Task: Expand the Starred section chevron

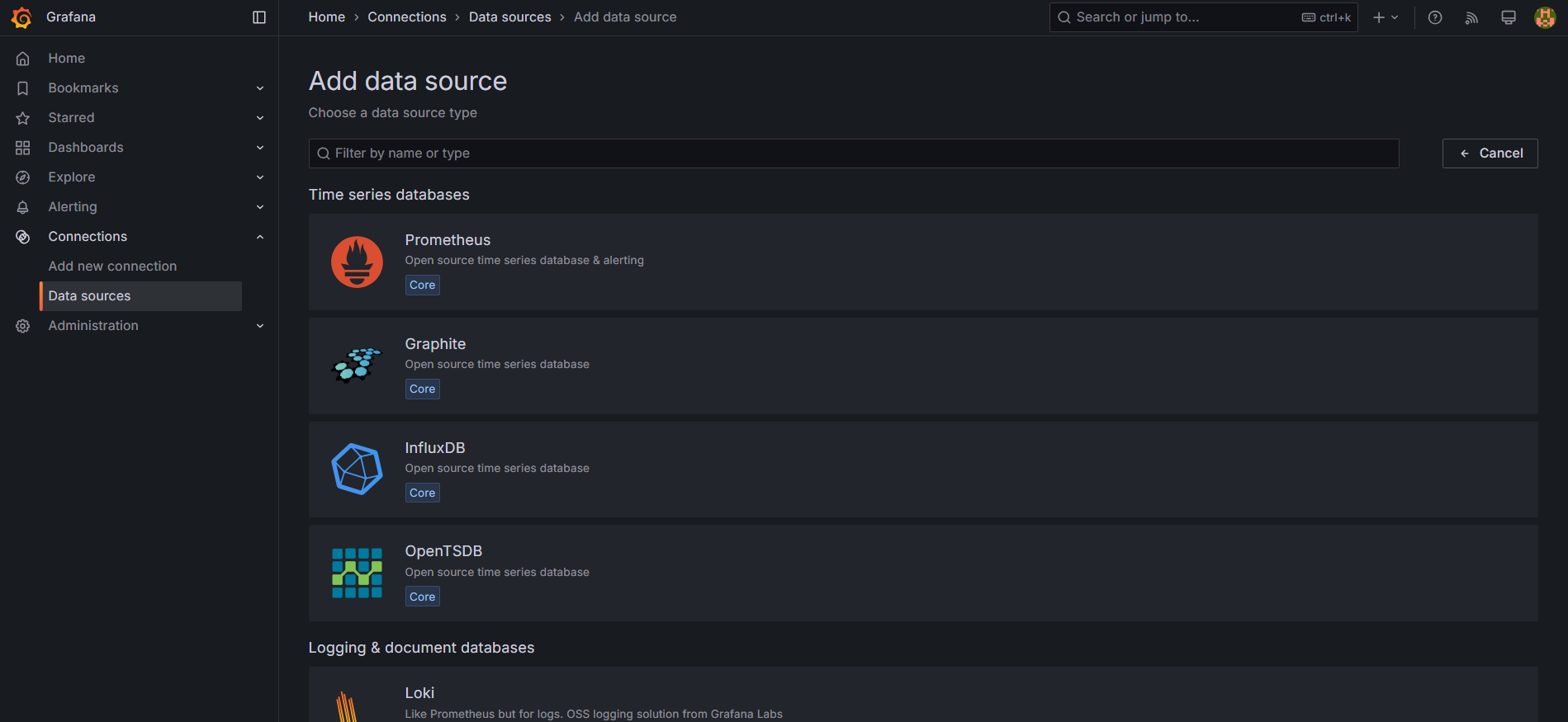Action: [260, 118]
